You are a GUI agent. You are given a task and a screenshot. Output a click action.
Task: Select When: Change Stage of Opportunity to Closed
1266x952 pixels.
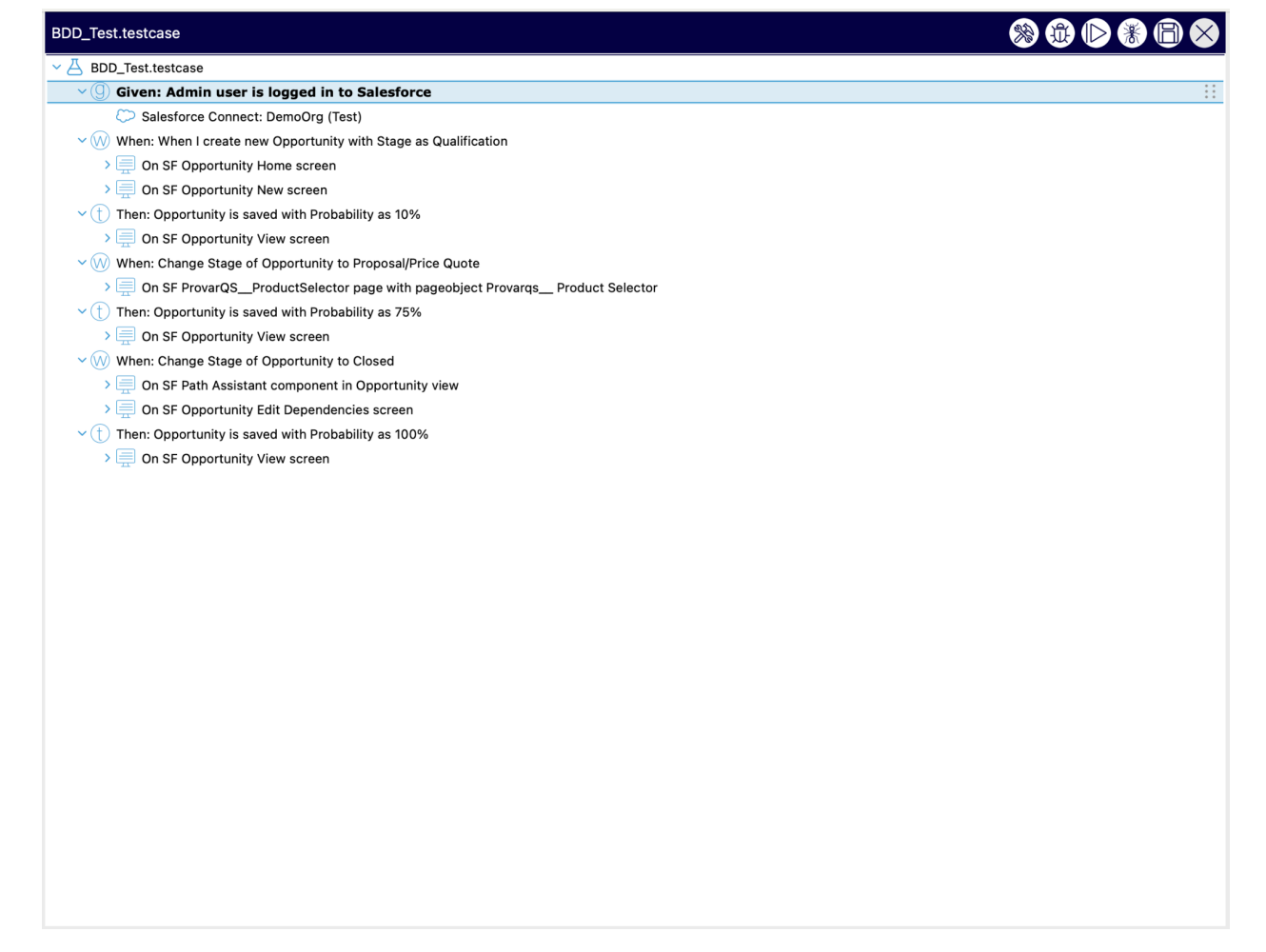255,361
